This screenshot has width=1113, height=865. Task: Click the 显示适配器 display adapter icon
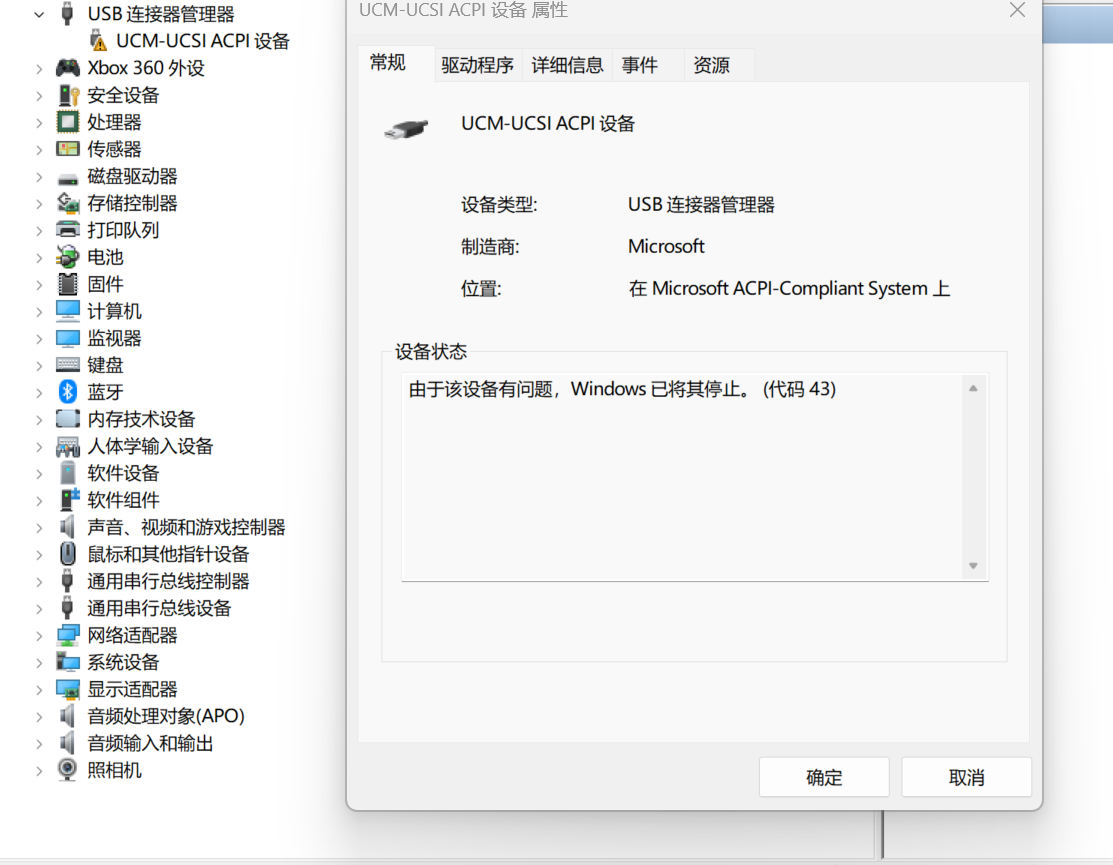67,689
